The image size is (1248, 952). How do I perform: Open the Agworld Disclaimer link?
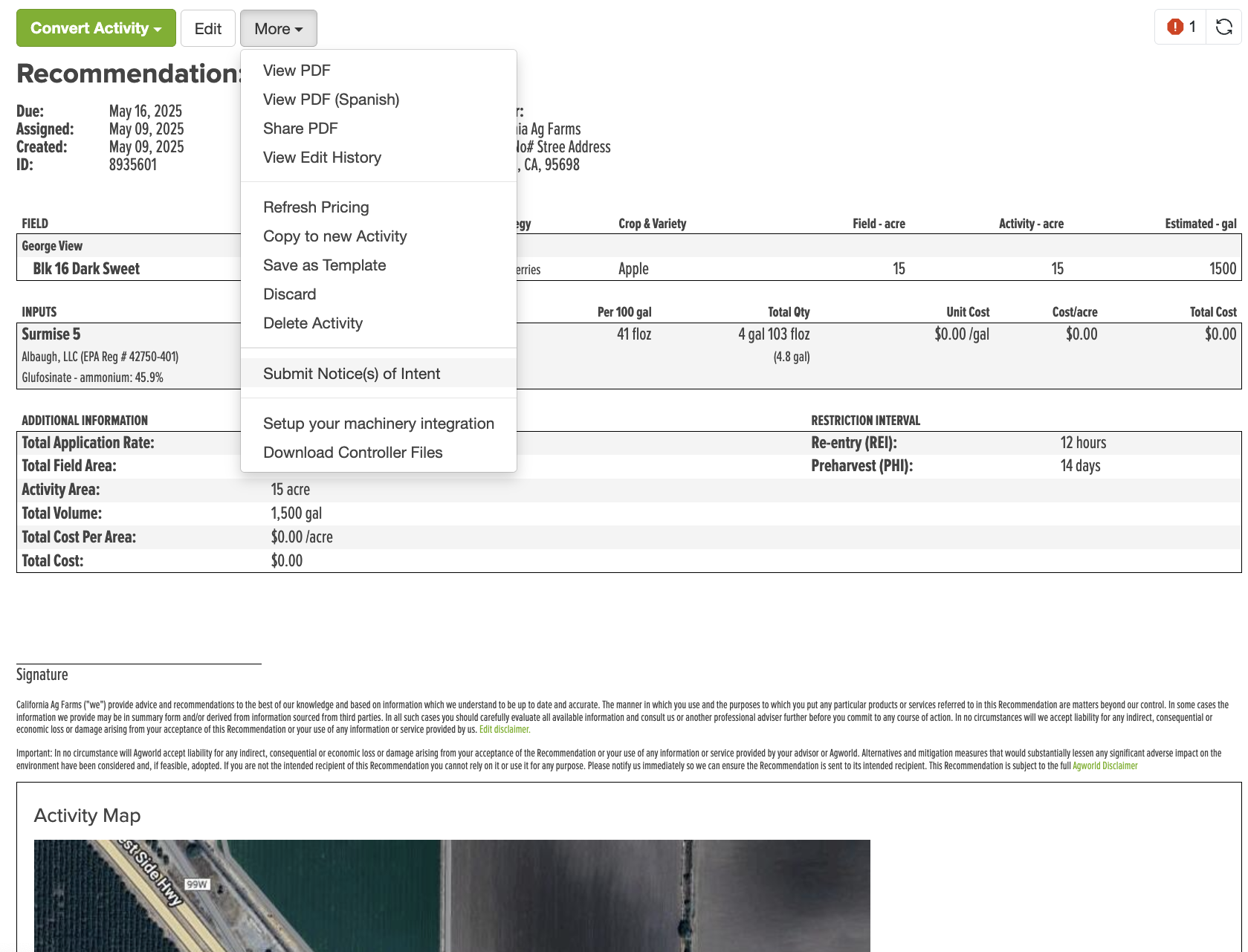pos(1105,766)
